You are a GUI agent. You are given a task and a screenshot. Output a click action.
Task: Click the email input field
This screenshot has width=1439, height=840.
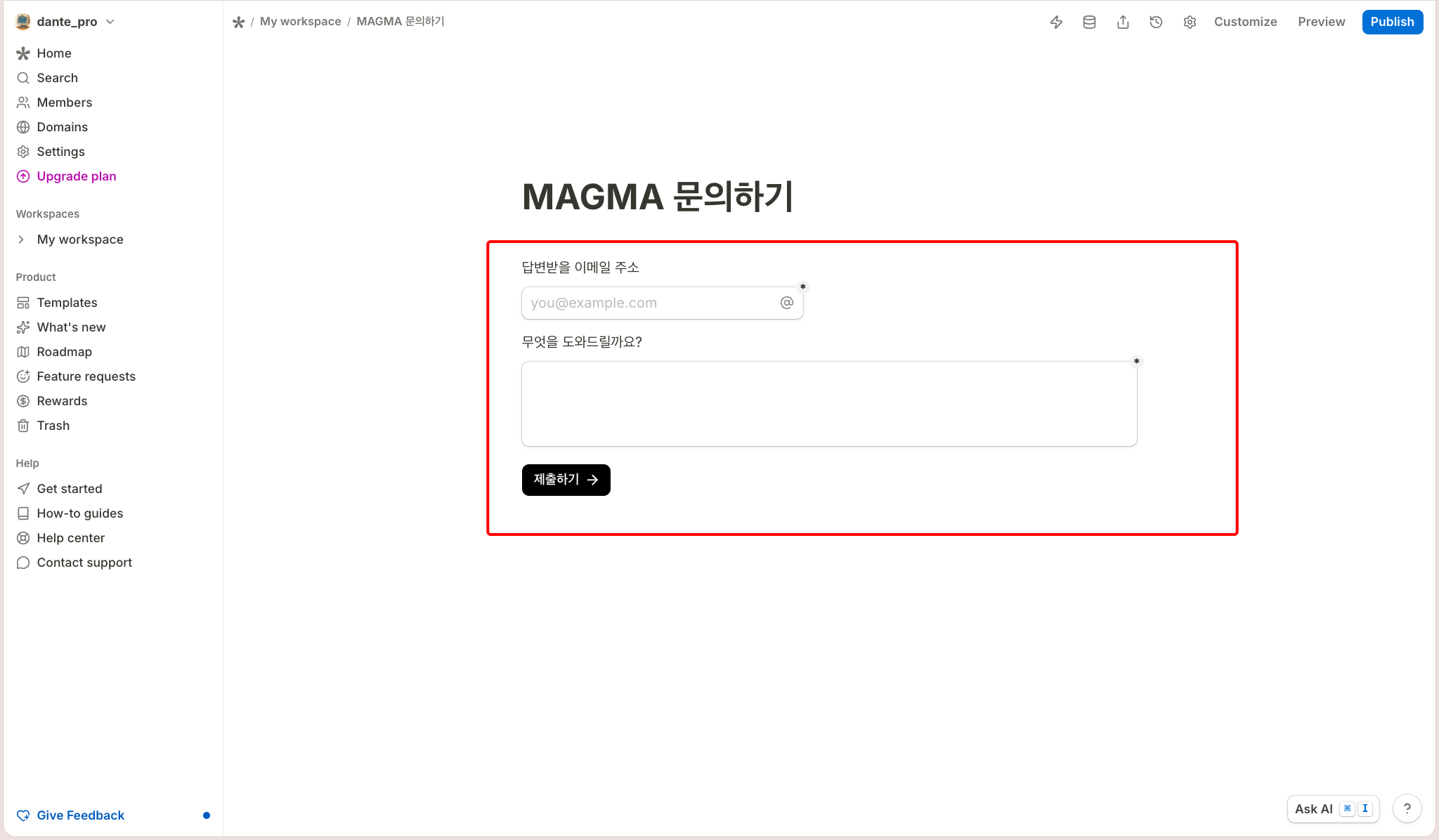[662, 303]
